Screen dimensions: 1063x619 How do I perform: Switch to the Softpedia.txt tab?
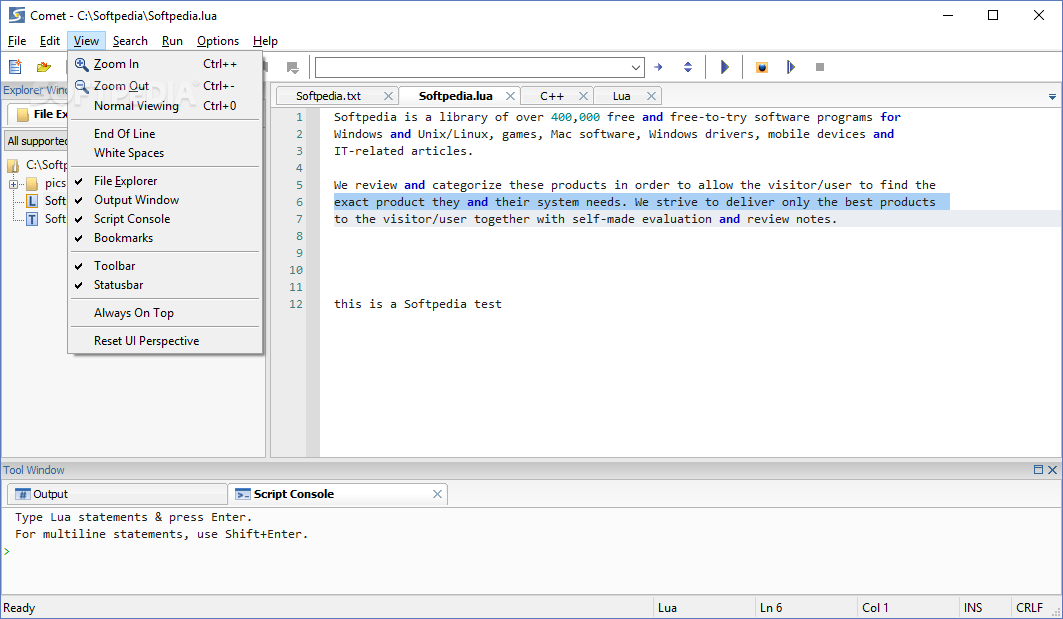[x=328, y=96]
